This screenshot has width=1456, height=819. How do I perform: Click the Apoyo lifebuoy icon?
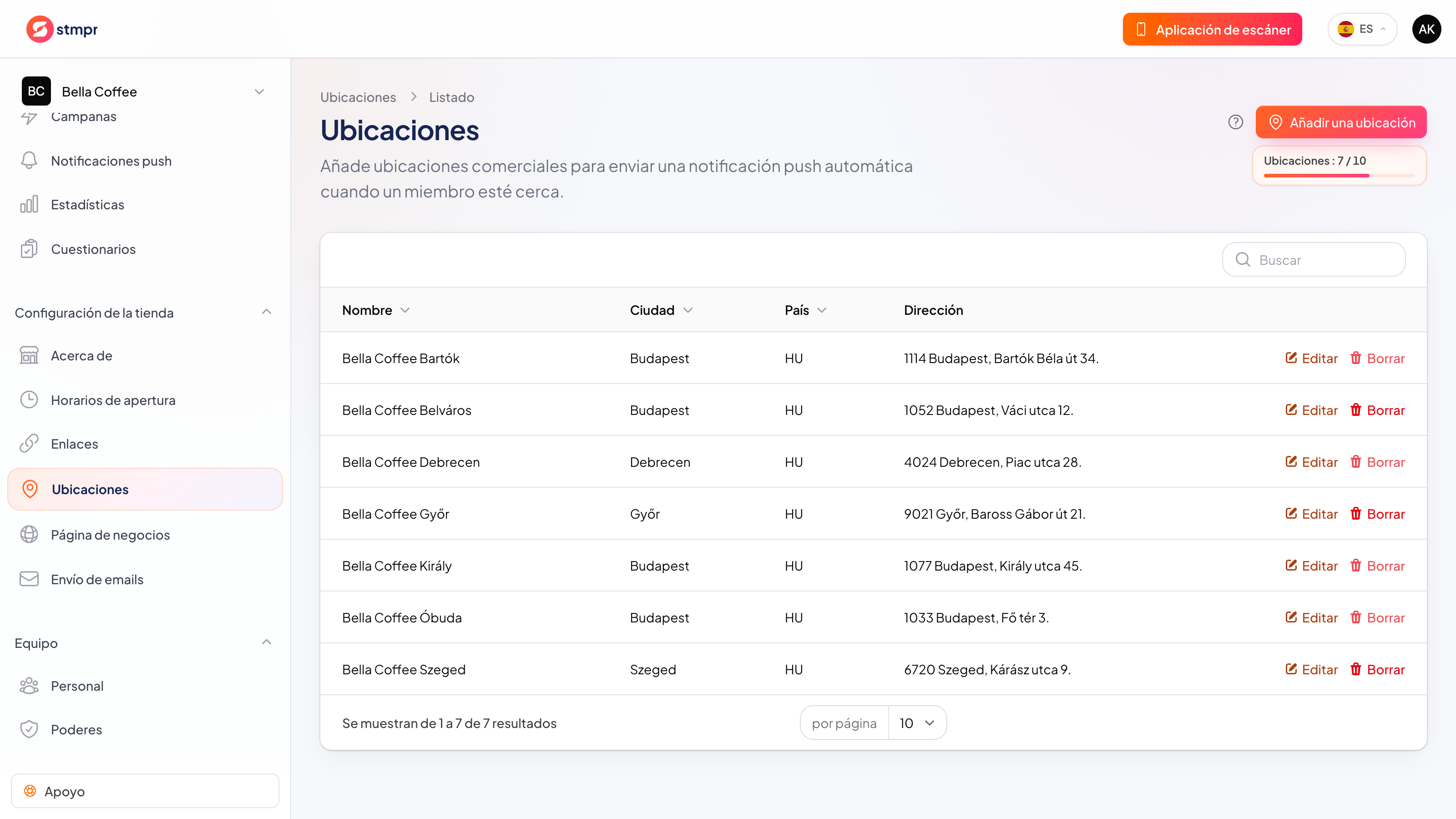coord(30,791)
